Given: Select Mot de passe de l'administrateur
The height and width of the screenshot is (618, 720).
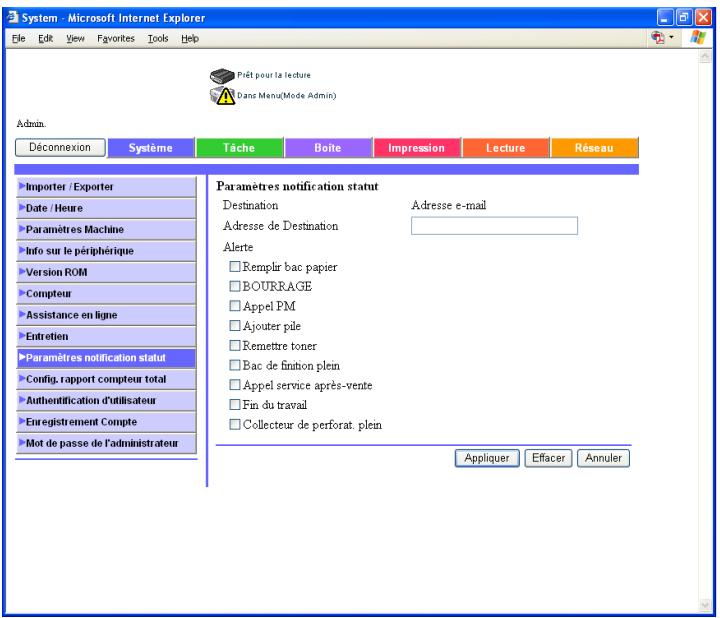Looking at the screenshot, I should click(x=106, y=444).
